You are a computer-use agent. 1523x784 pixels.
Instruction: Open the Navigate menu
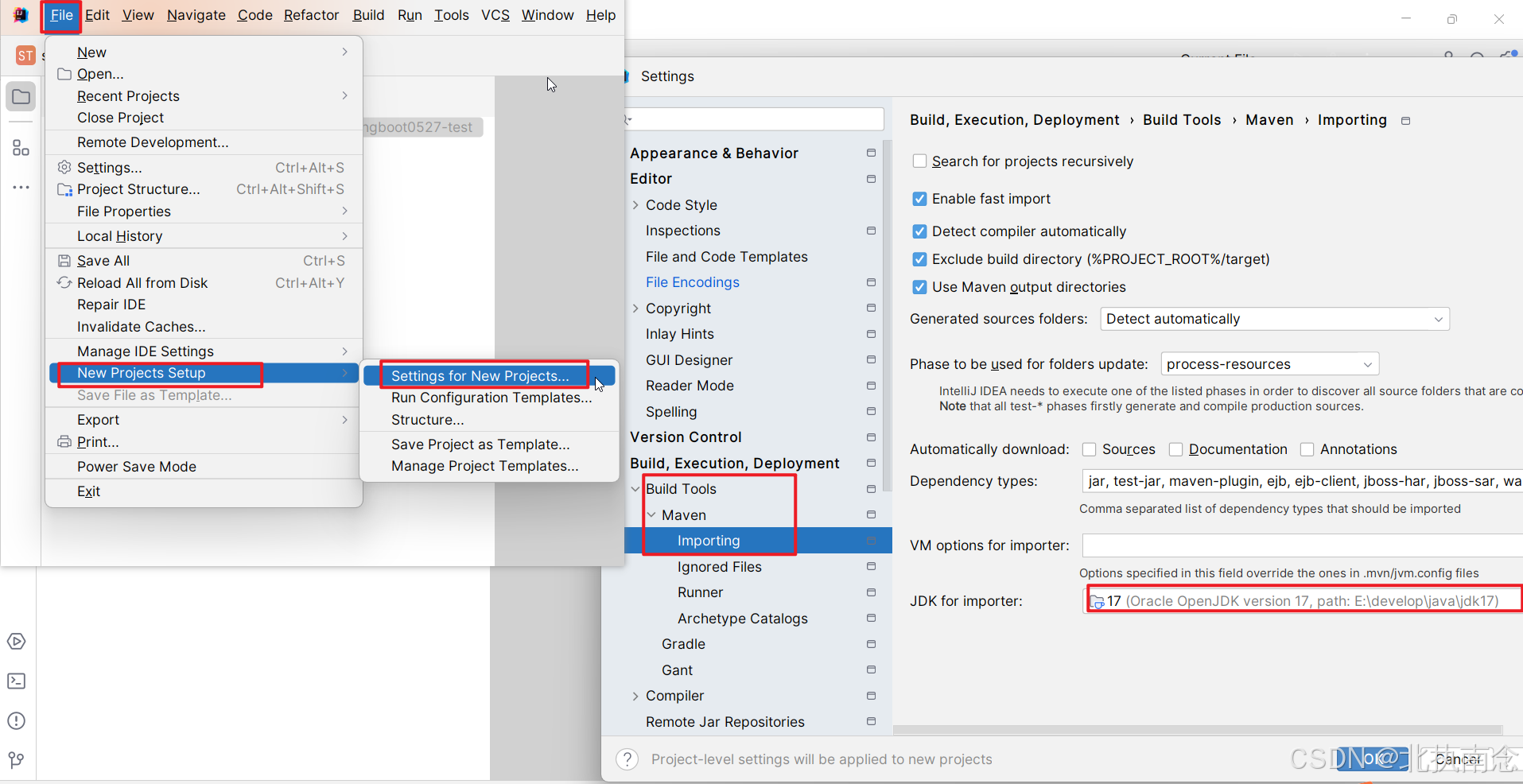click(x=196, y=15)
